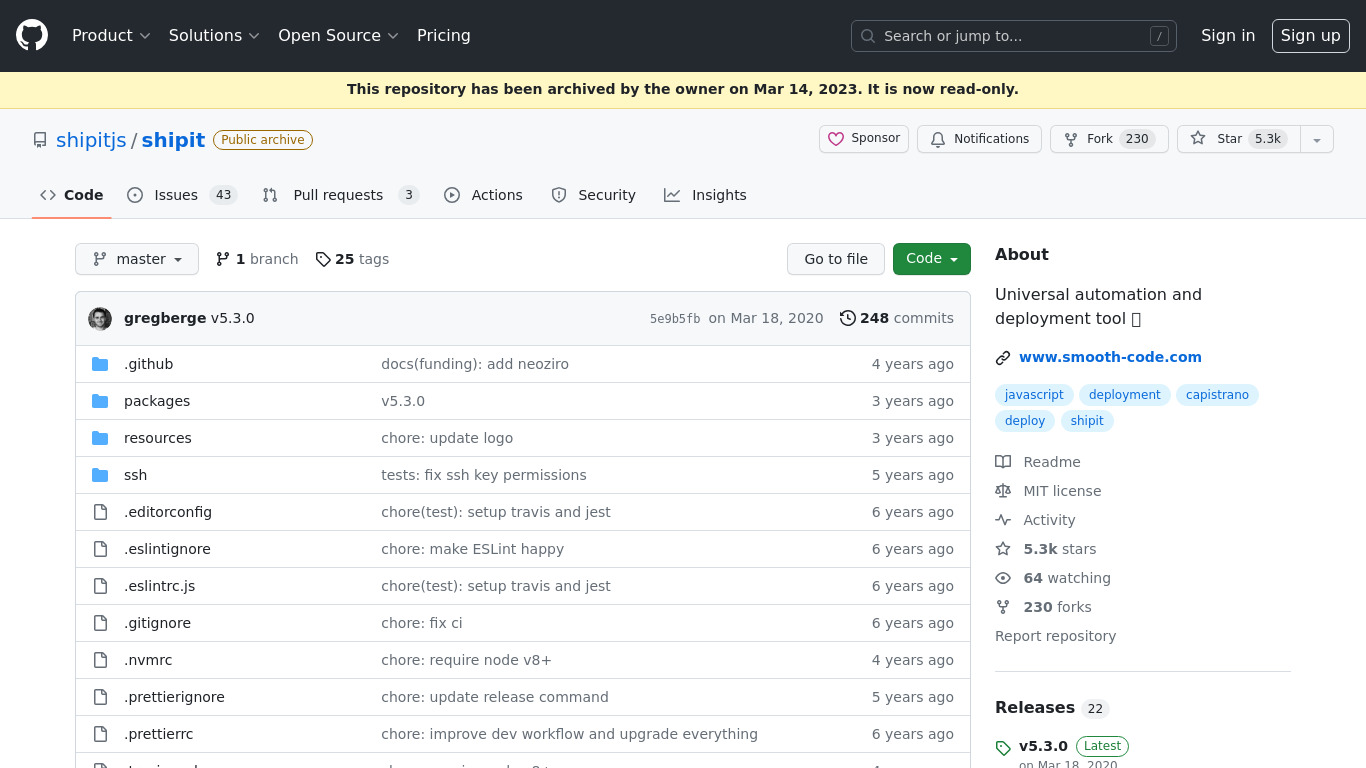
Task: Select the capistrano topic tag
Action: [1217, 395]
